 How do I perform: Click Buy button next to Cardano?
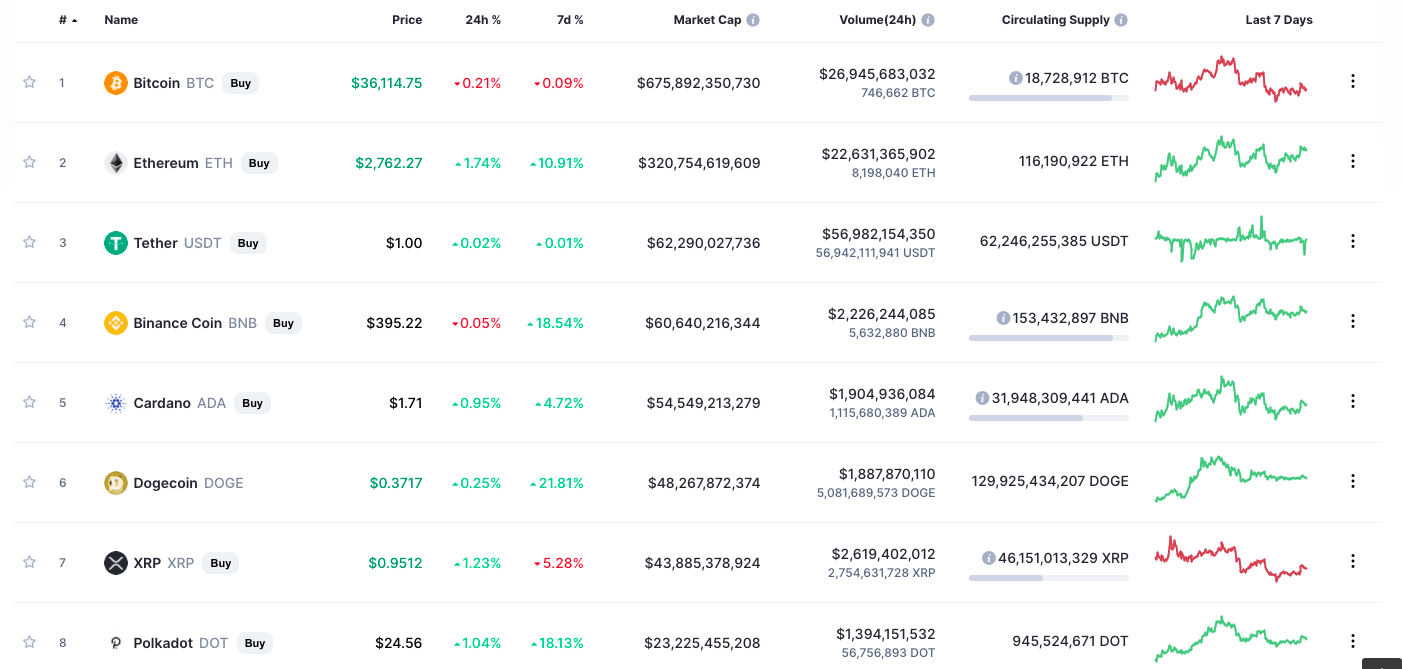(x=253, y=403)
